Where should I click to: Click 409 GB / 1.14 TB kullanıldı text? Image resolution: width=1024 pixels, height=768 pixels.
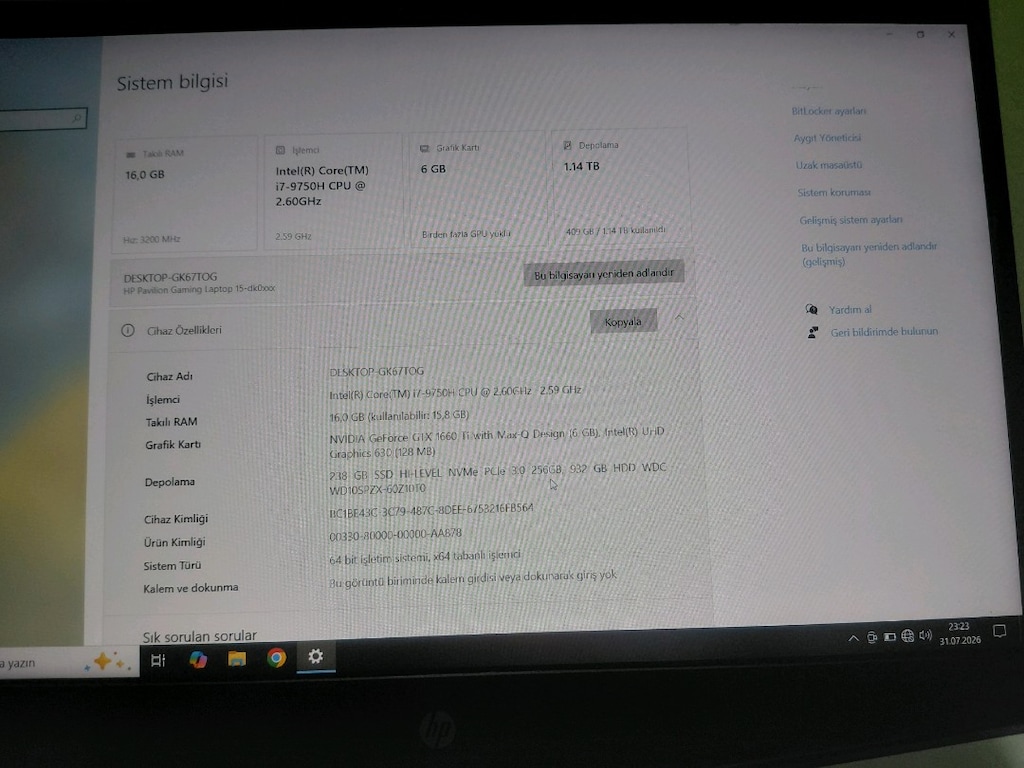tap(615, 231)
